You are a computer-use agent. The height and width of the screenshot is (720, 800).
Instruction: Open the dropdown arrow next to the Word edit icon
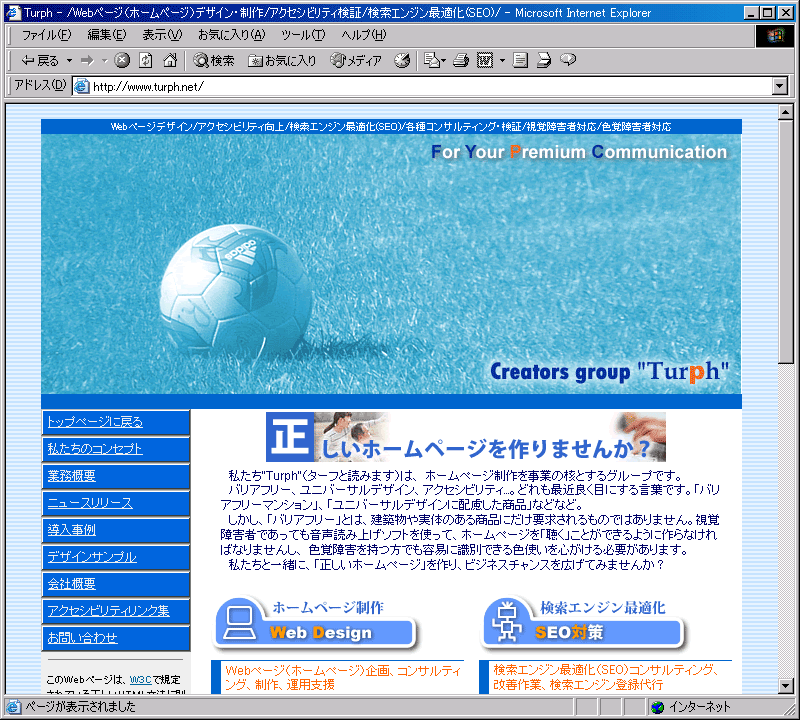click(x=502, y=61)
